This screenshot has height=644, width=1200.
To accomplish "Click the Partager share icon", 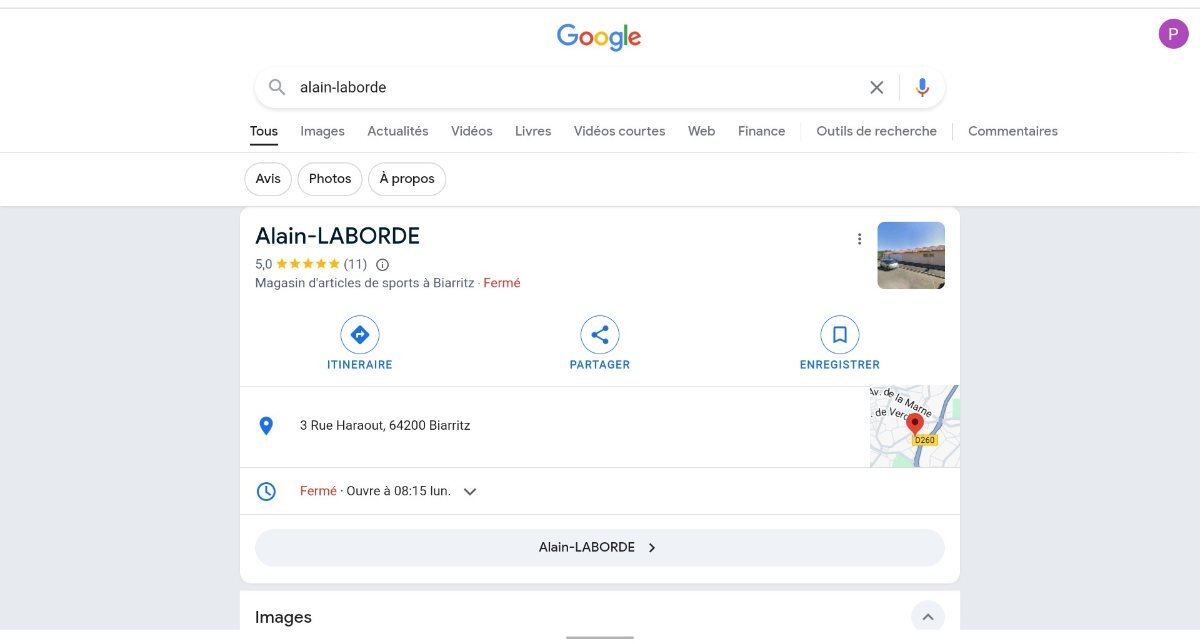I will 600,335.
